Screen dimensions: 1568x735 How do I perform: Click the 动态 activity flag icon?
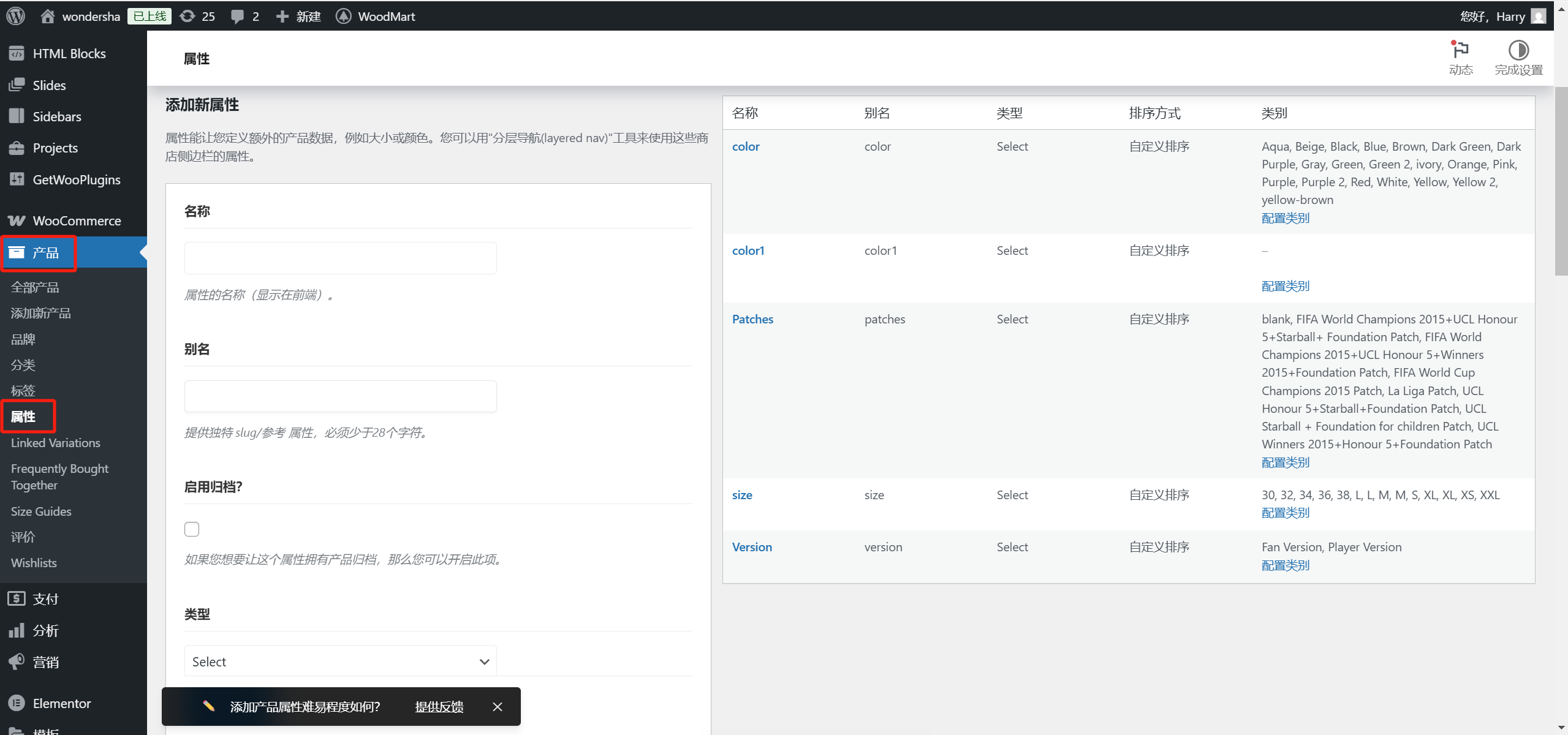point(1460,50)
